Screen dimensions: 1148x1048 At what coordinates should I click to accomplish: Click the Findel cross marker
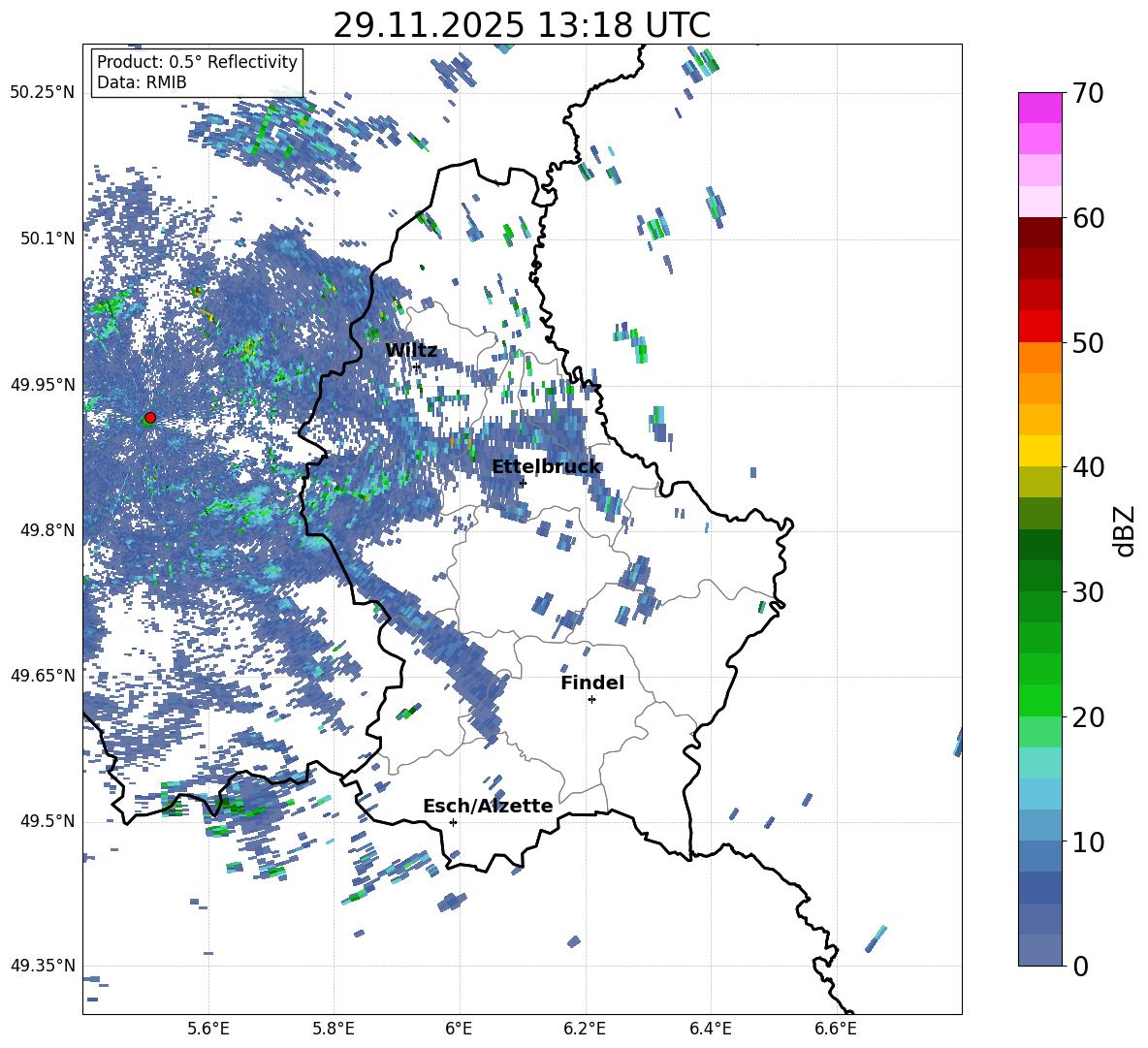(x=591, y=700)
